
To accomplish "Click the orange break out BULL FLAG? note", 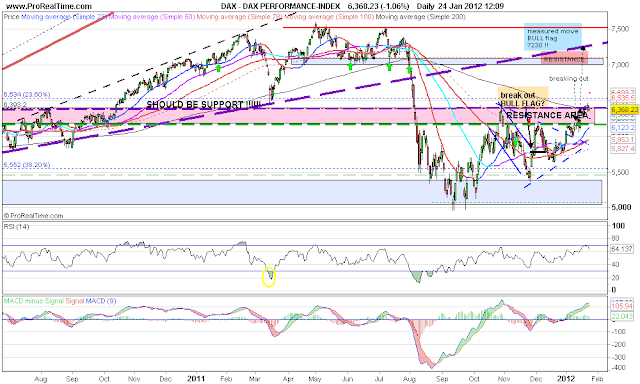I will [523, 98].
